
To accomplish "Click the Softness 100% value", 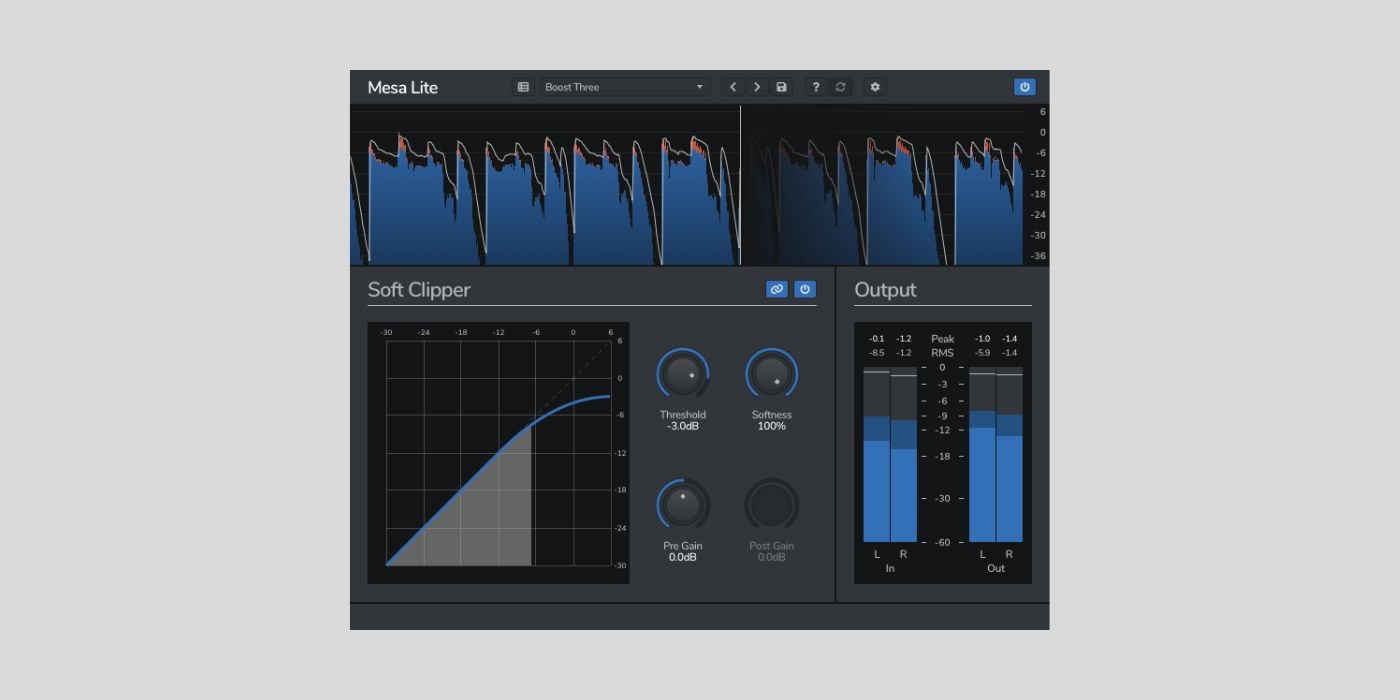I will (x=771, y=427).
